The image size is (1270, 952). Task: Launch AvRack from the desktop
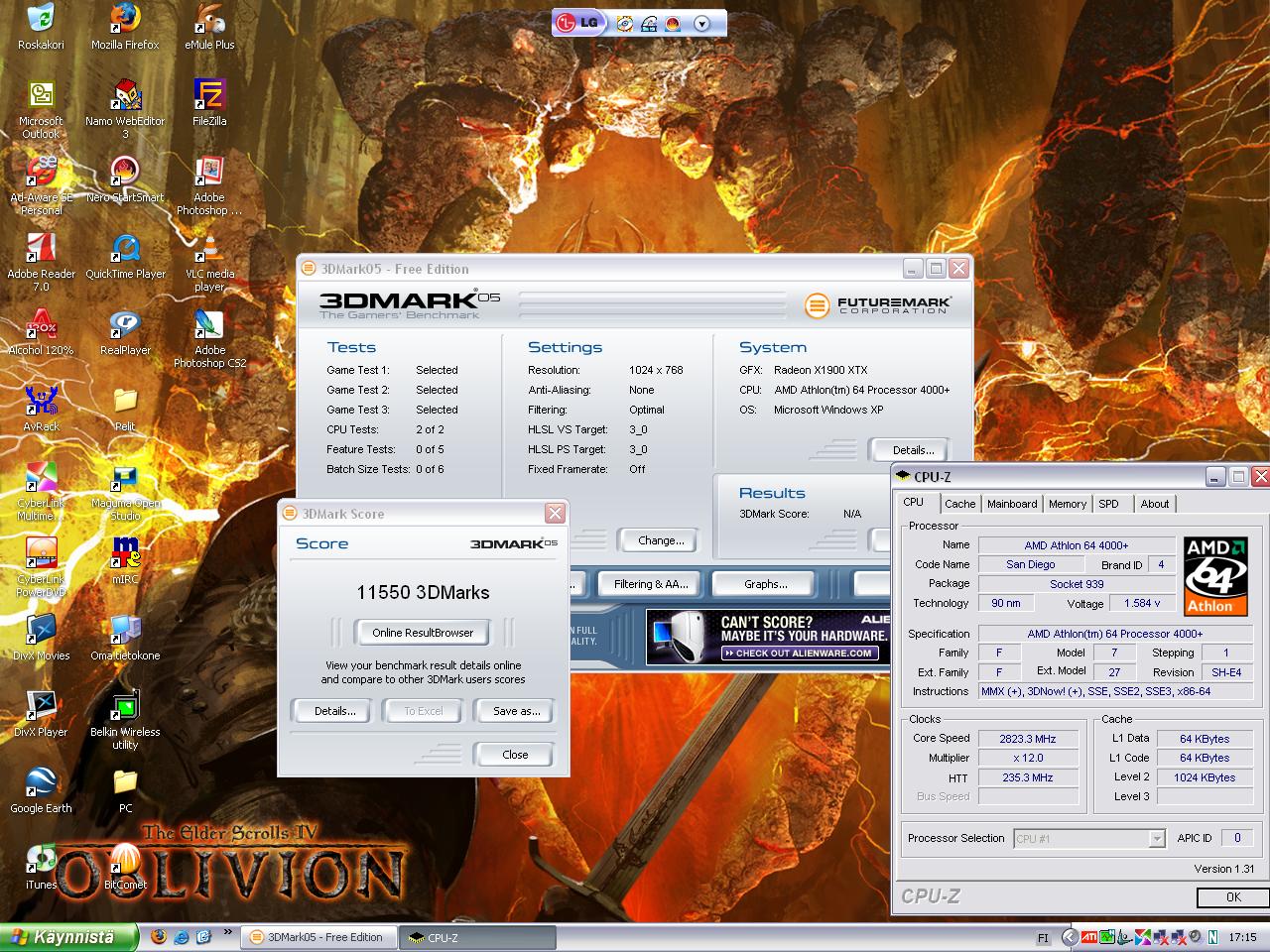[41, 409]
